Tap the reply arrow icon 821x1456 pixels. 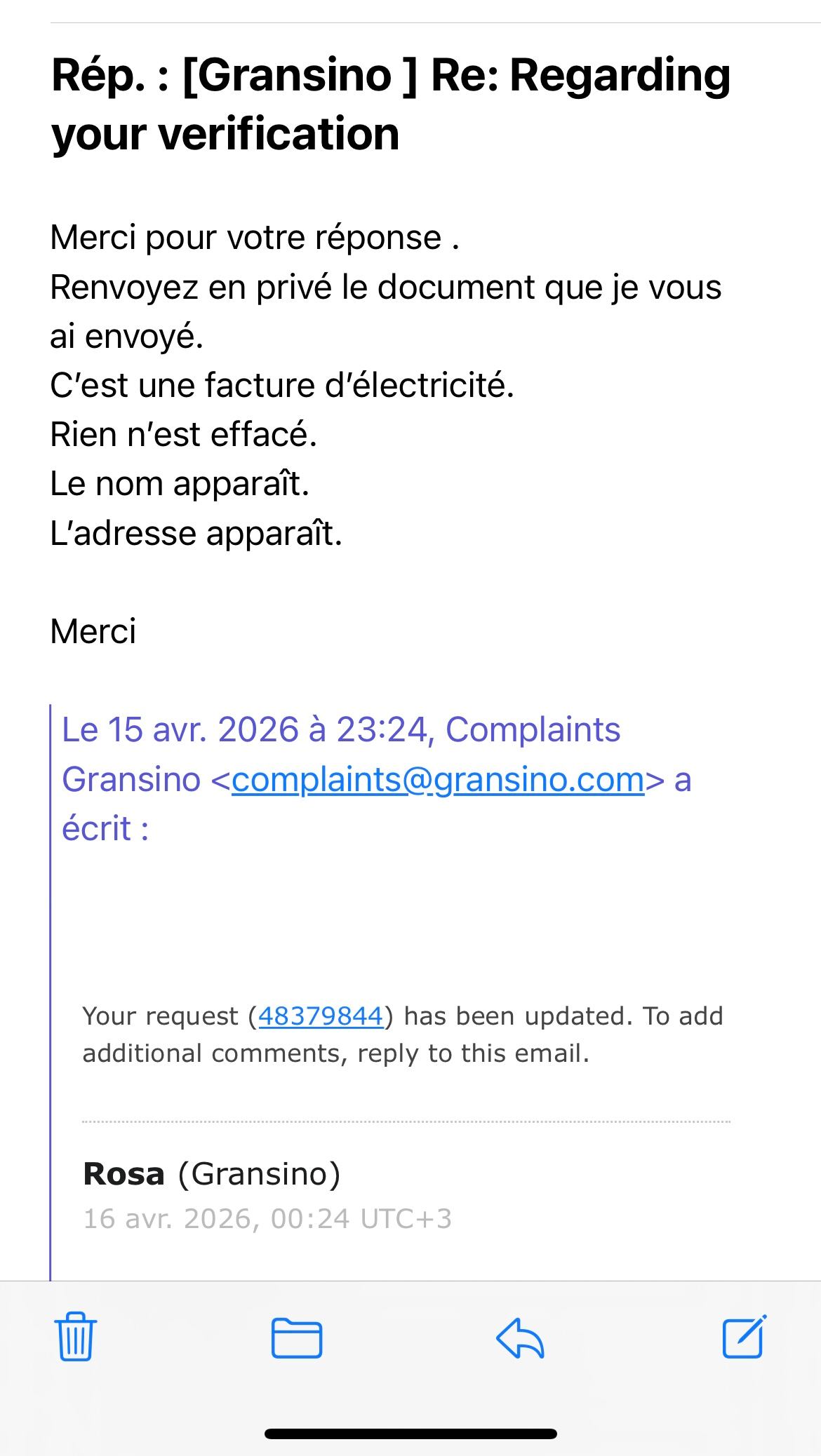click(x=520, y=1337)
